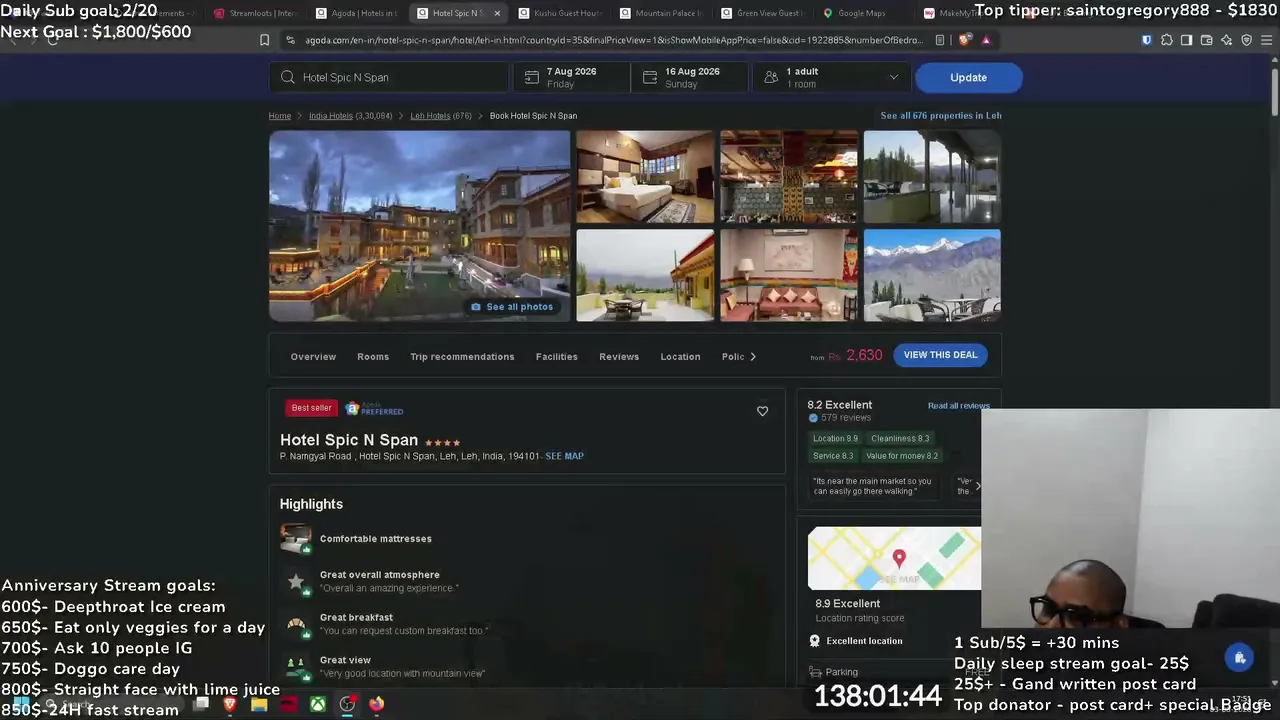Click the Location 8.9 rating chip
Image resolution: width=1280 pixels, height=720 pixels.
835,438
